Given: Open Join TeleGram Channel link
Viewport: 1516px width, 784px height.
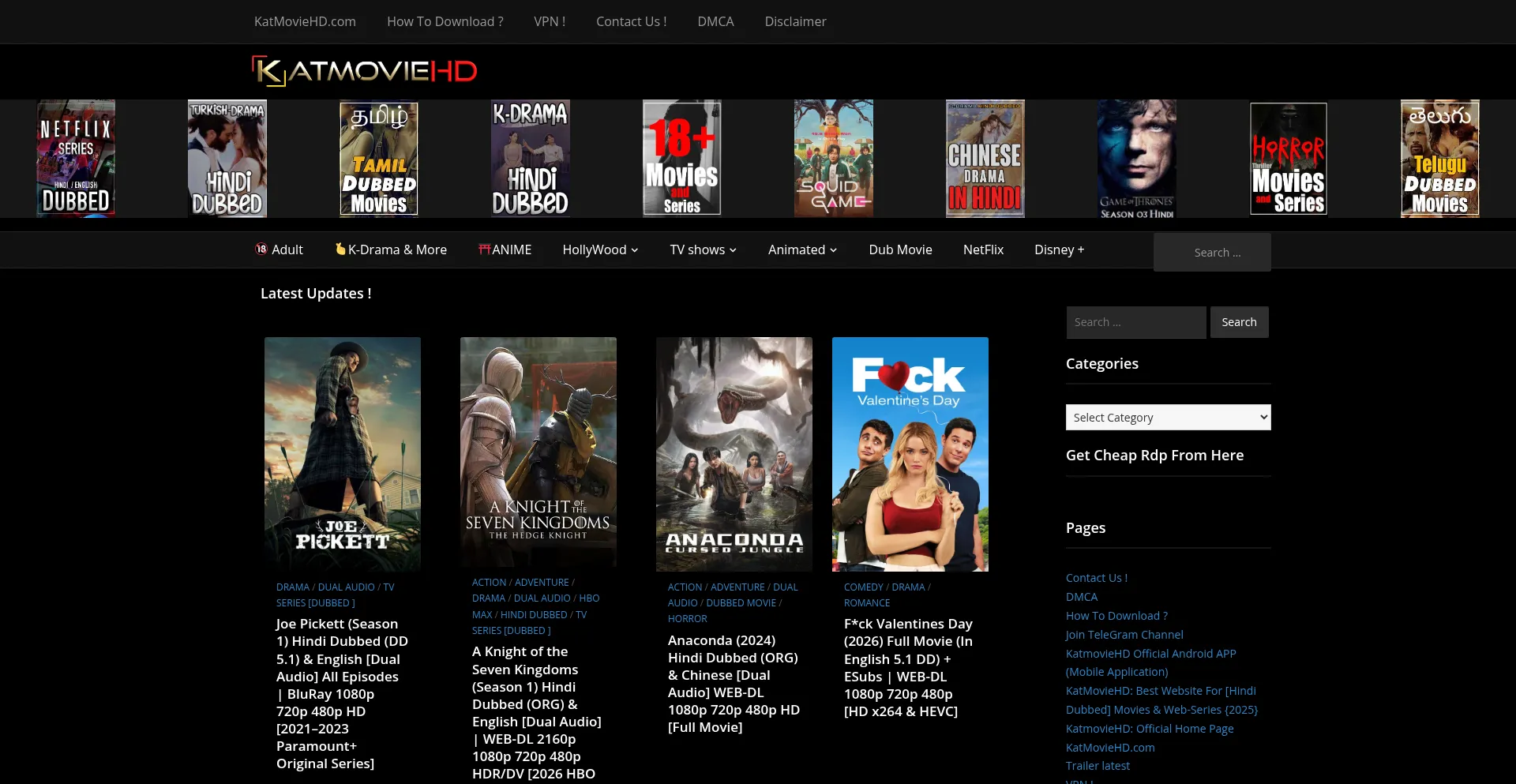Looking at the screenshot, I should [1124, 635].
